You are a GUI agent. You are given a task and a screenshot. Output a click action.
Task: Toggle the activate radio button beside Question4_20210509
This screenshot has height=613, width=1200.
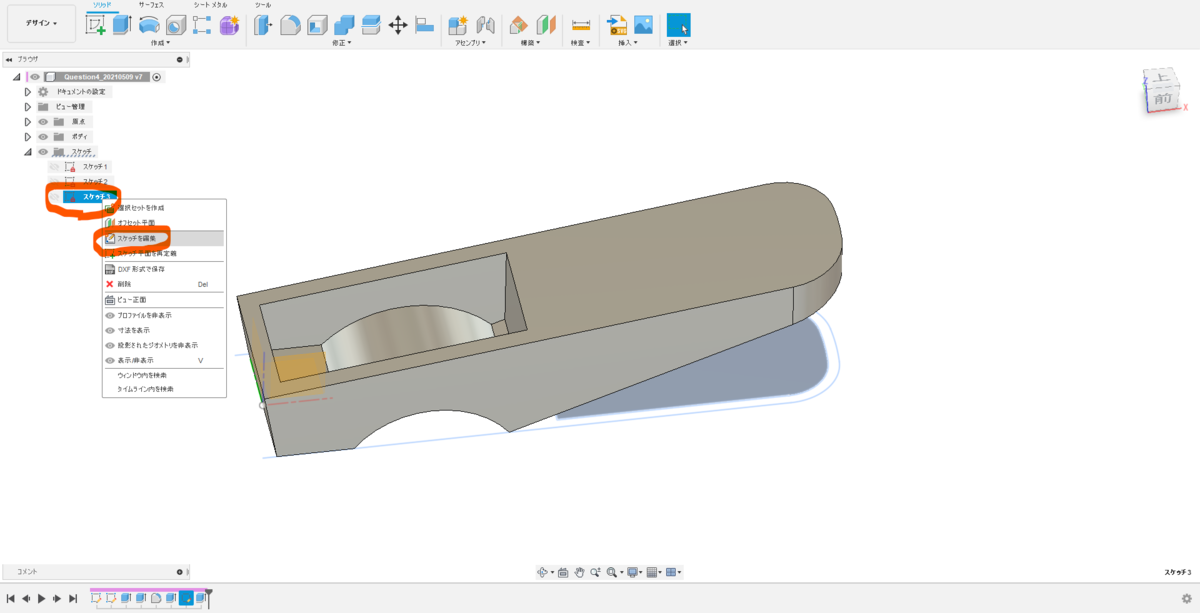[157, 77]
